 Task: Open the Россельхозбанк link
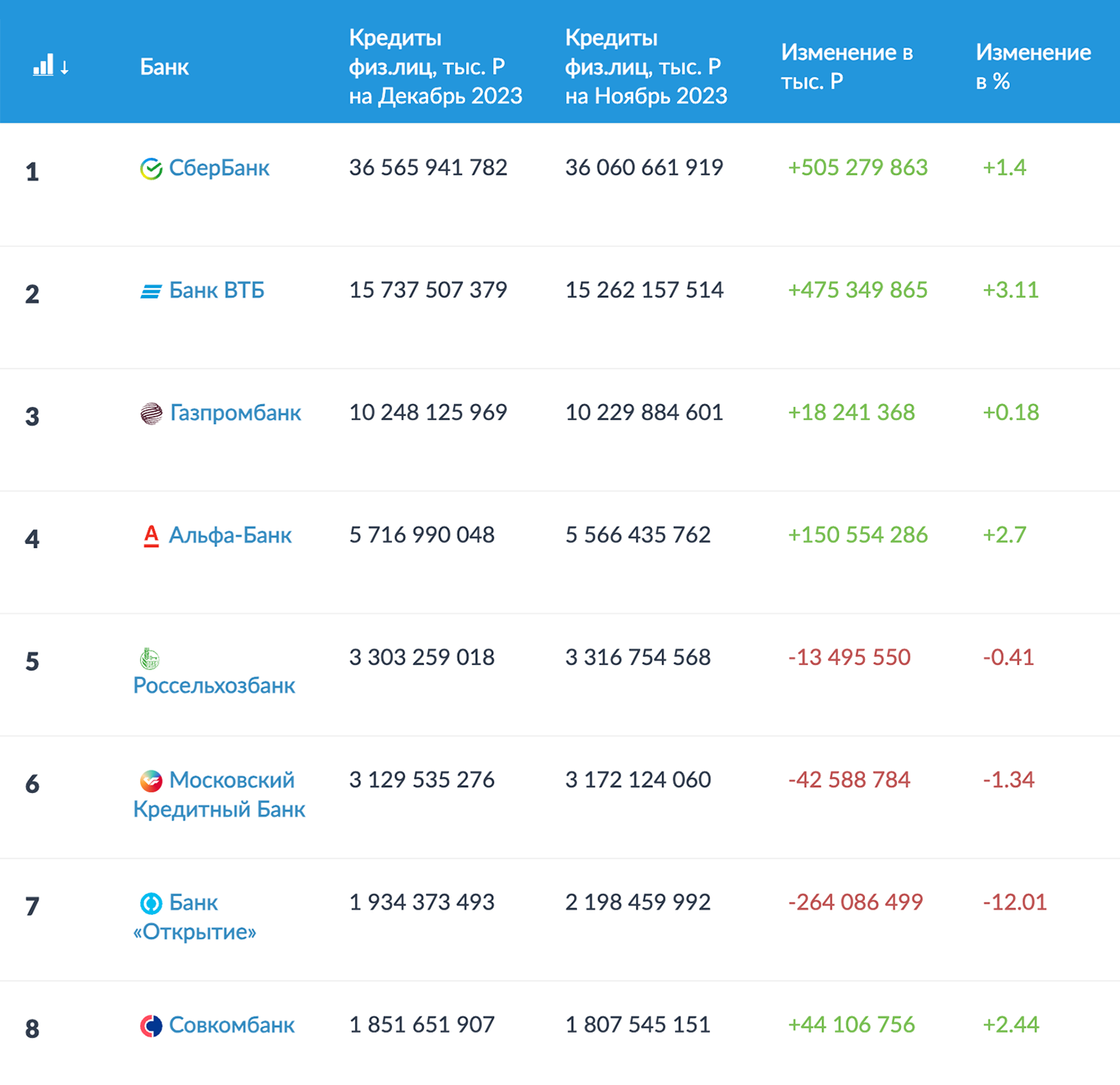214,685
